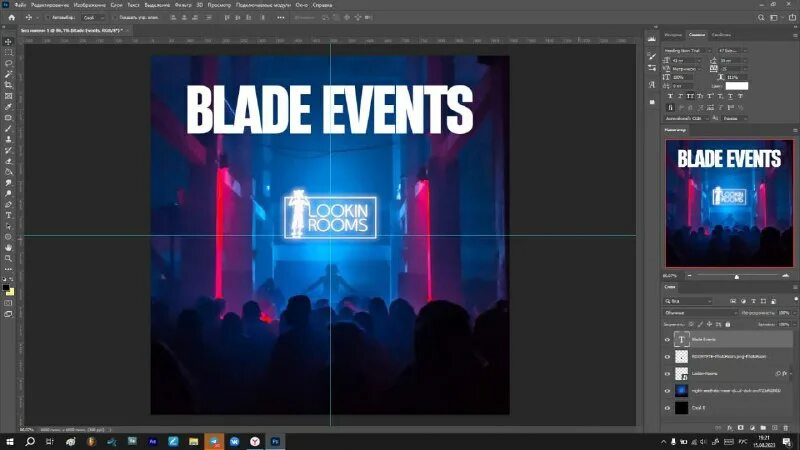Select the Horizontal Type tool
The width and height of the screenshot is (800, 450).
tap(8, 215)
